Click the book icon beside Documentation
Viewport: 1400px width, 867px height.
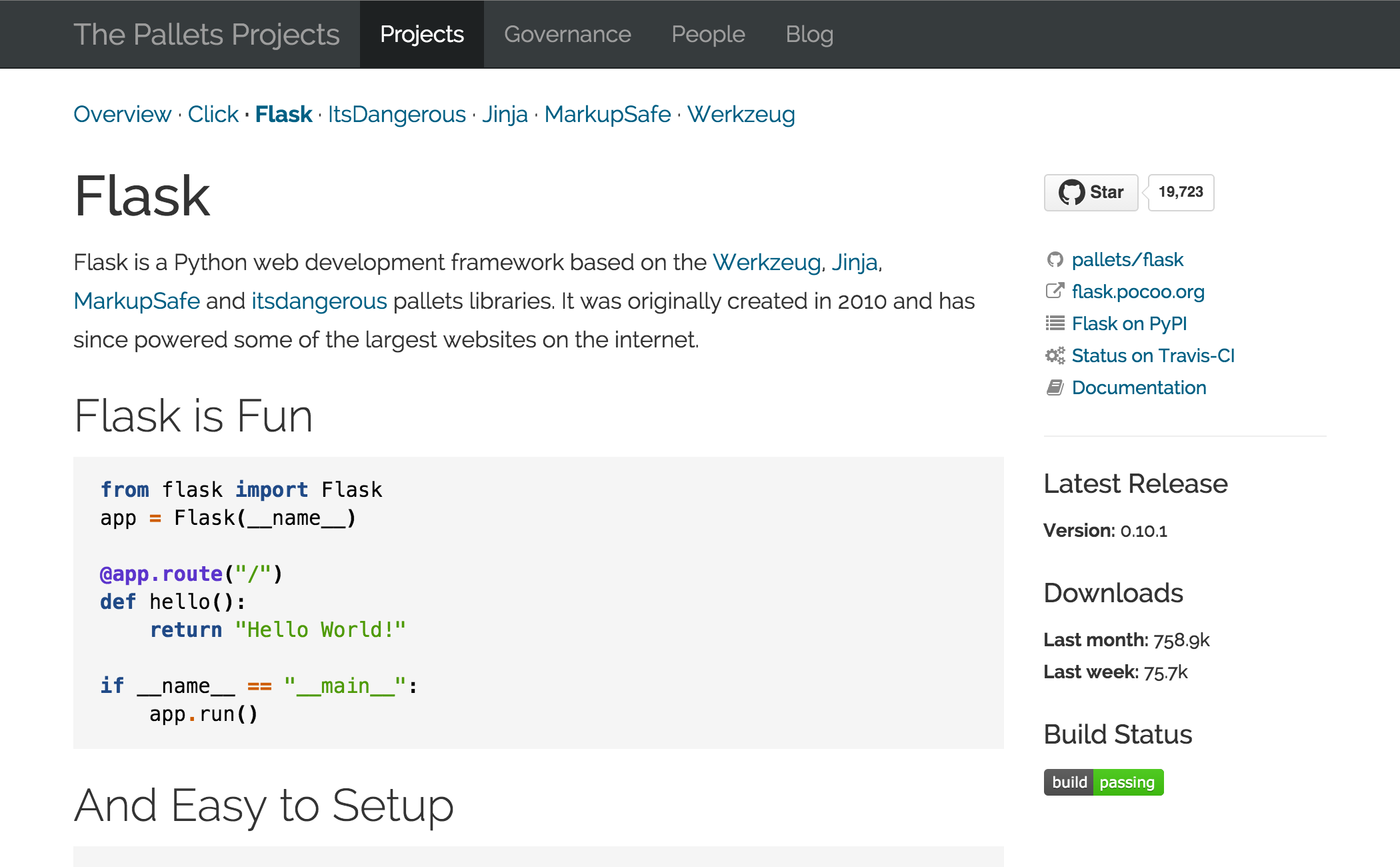(1055, 387)
